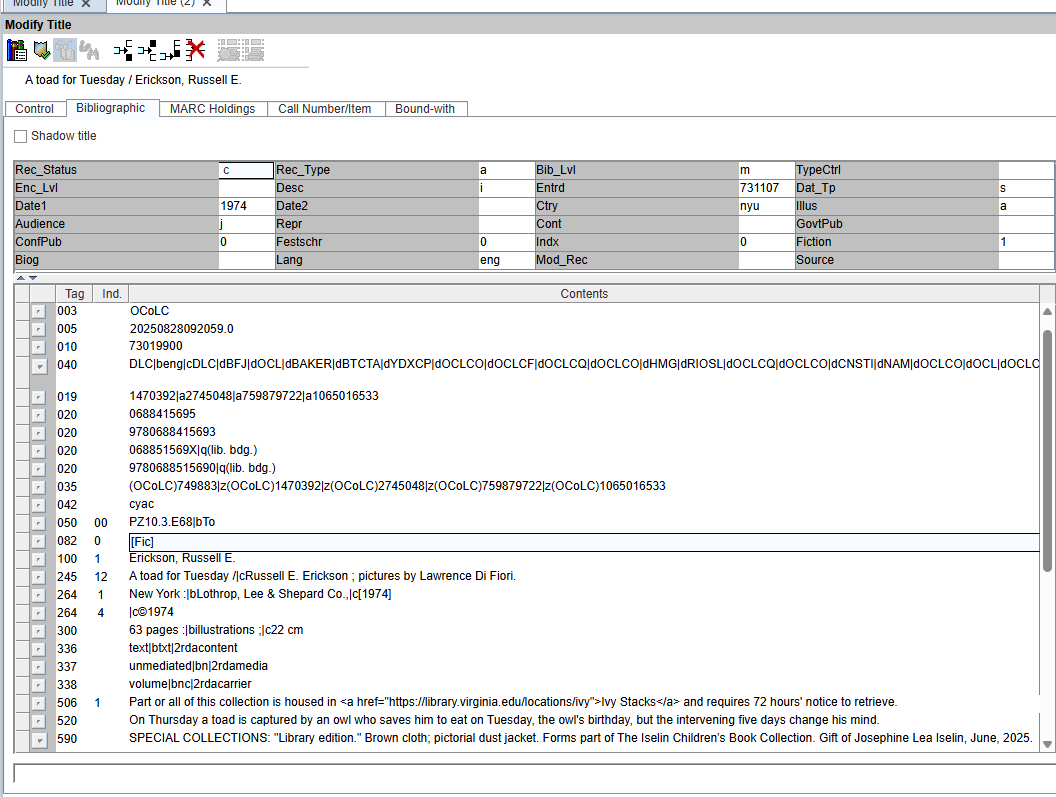Image resolution: width=1056 pixels, height=797 pixels.
Task: Switch to the Control tab
Action: pos(34,108)
